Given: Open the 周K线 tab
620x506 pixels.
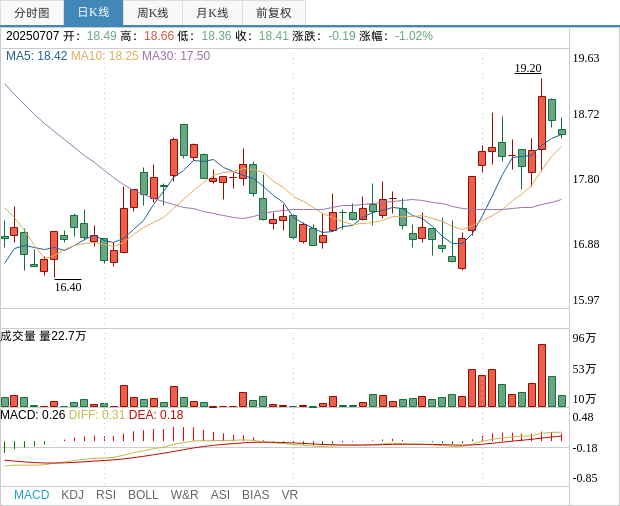Looking at the screenshot, I should [153, 13].
